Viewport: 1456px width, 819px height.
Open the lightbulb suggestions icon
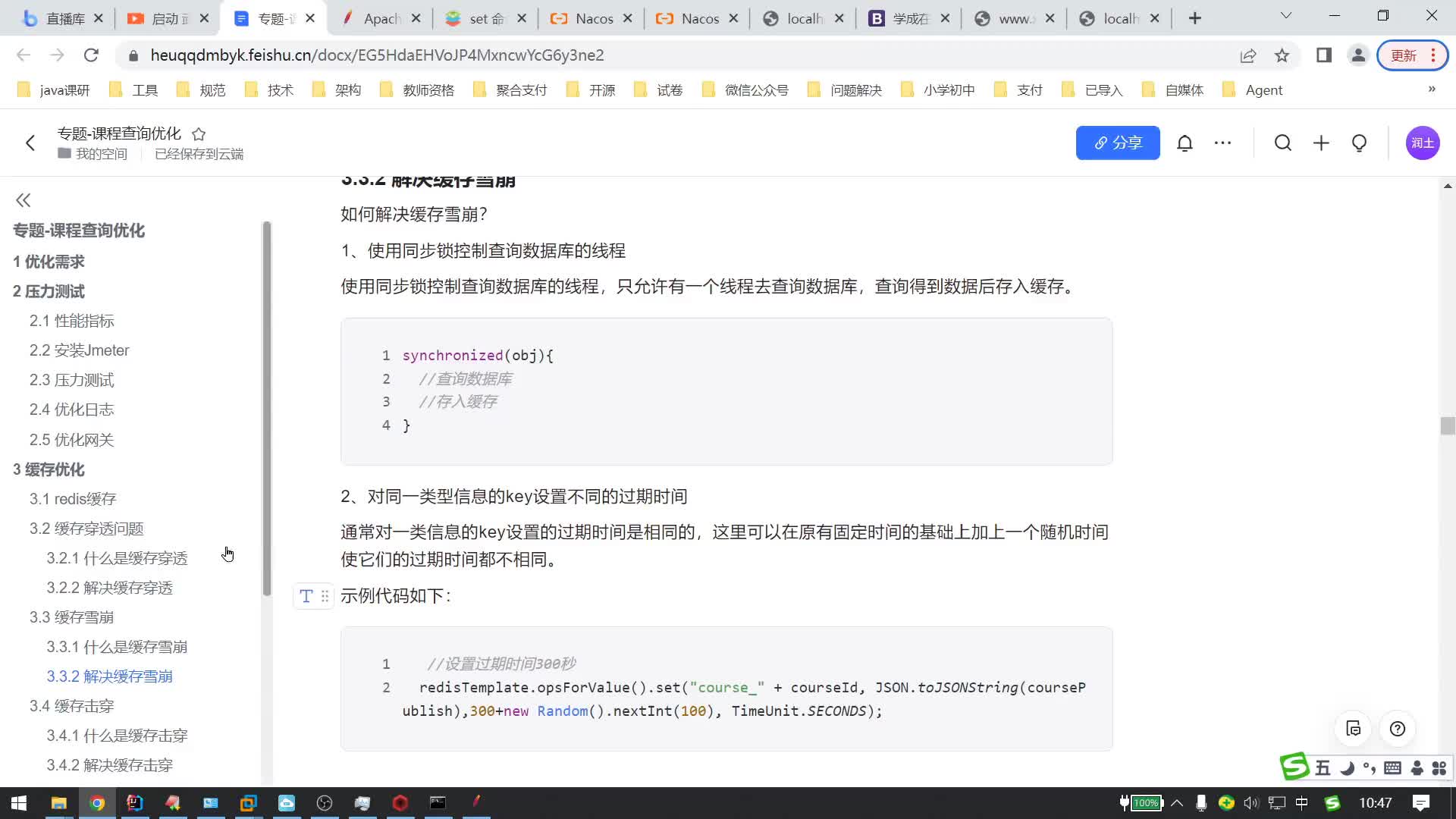1359,143
